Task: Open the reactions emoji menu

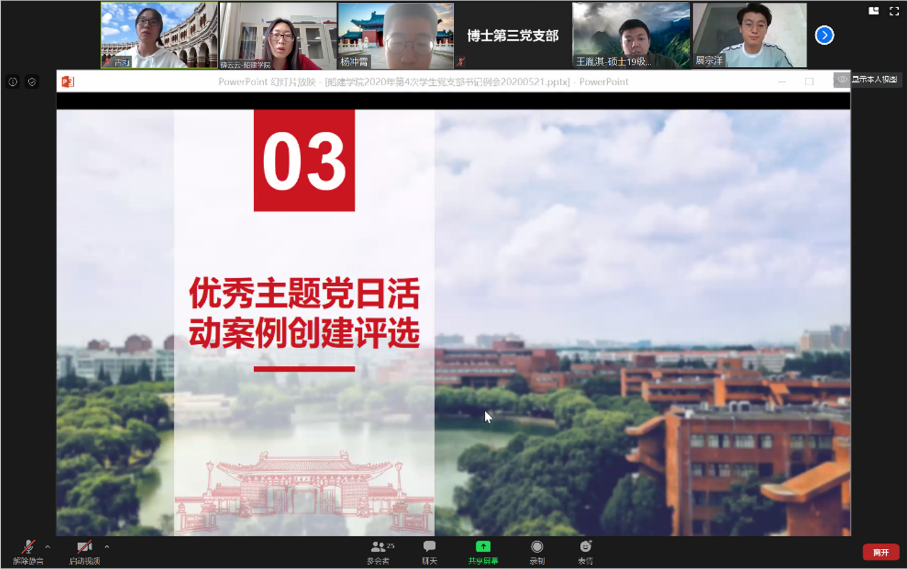Action: 585,550
